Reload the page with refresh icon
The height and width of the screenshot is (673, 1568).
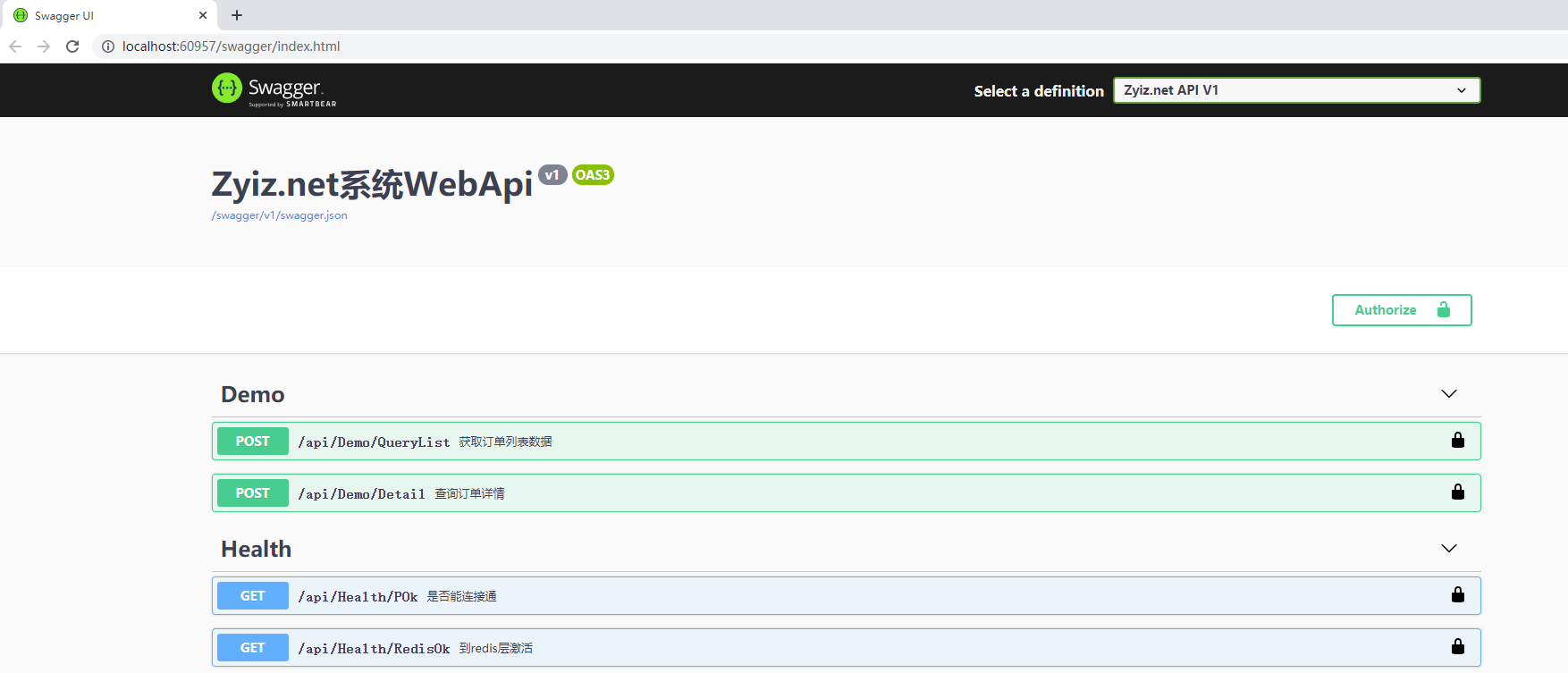click(x=72, y=46)
